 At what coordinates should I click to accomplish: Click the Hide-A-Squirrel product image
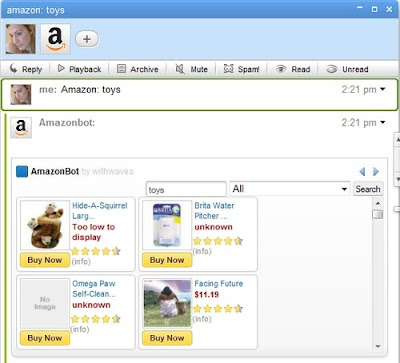(45, 225)
